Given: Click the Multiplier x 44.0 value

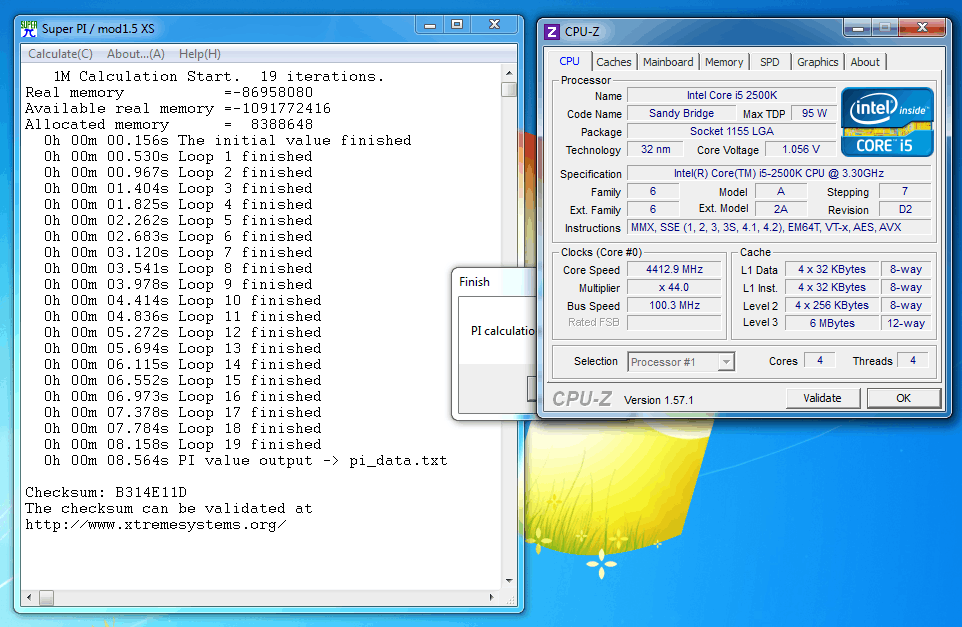Looking at the screenshot, I should pos(674,287).
